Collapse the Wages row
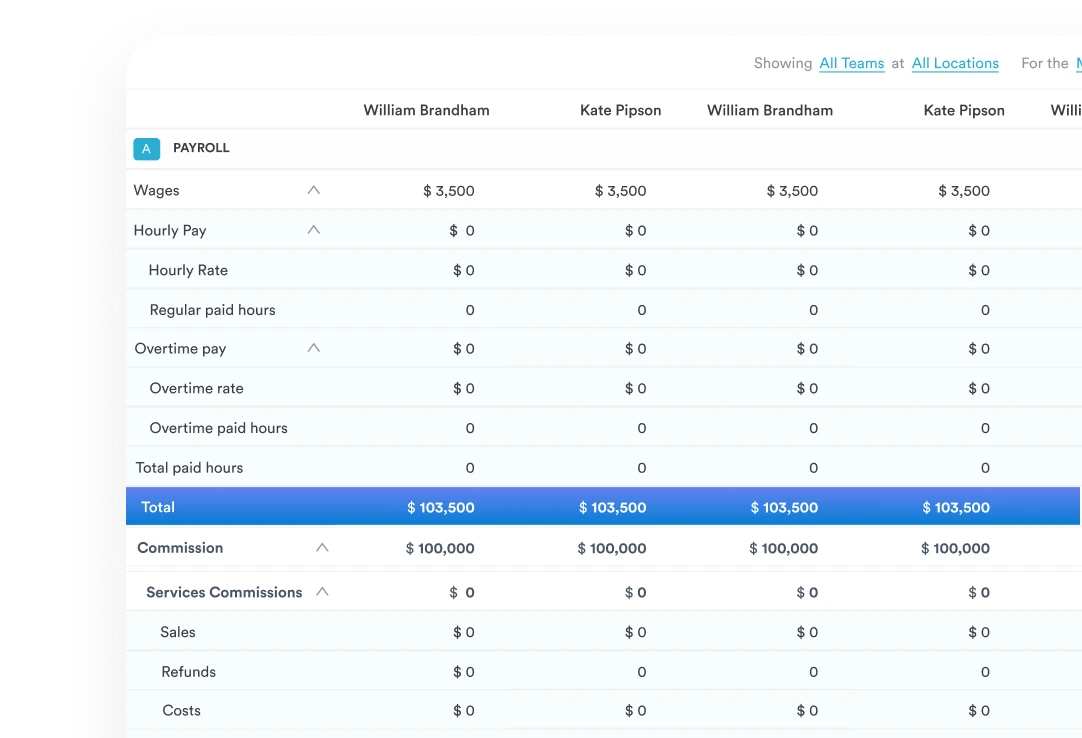Image resolution: width=1082 pixels, height=738 pixels. coord(314,190)
